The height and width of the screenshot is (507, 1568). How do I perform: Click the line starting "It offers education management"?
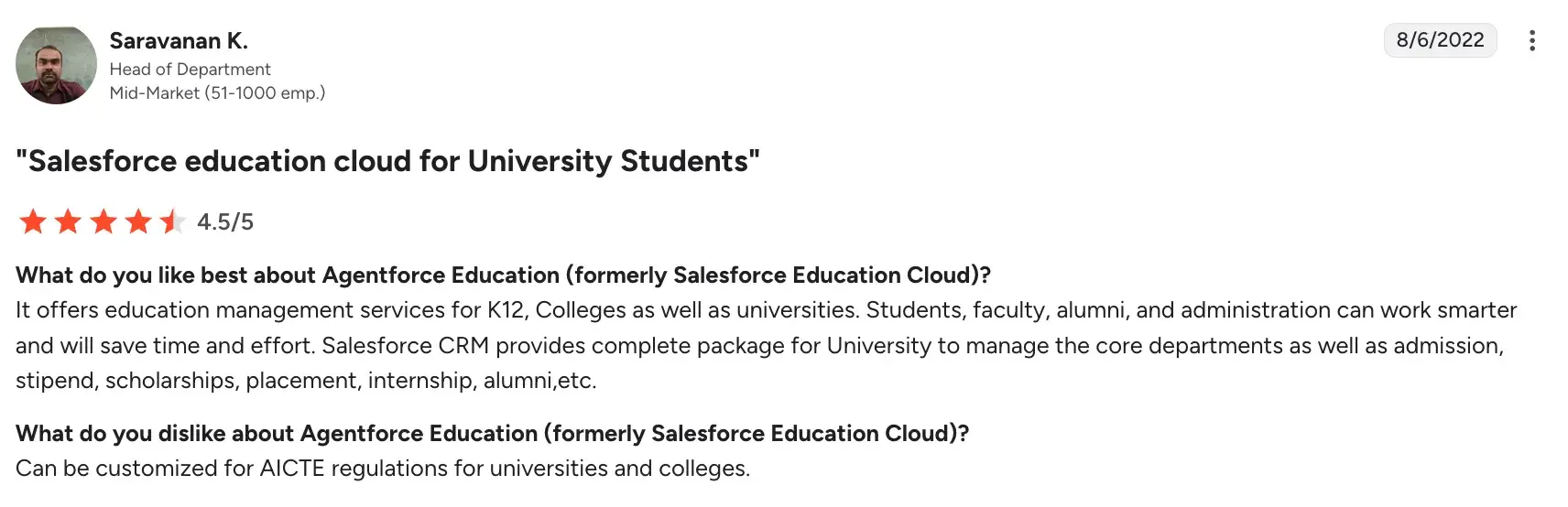pyautogui.click(x=766, y=310)
